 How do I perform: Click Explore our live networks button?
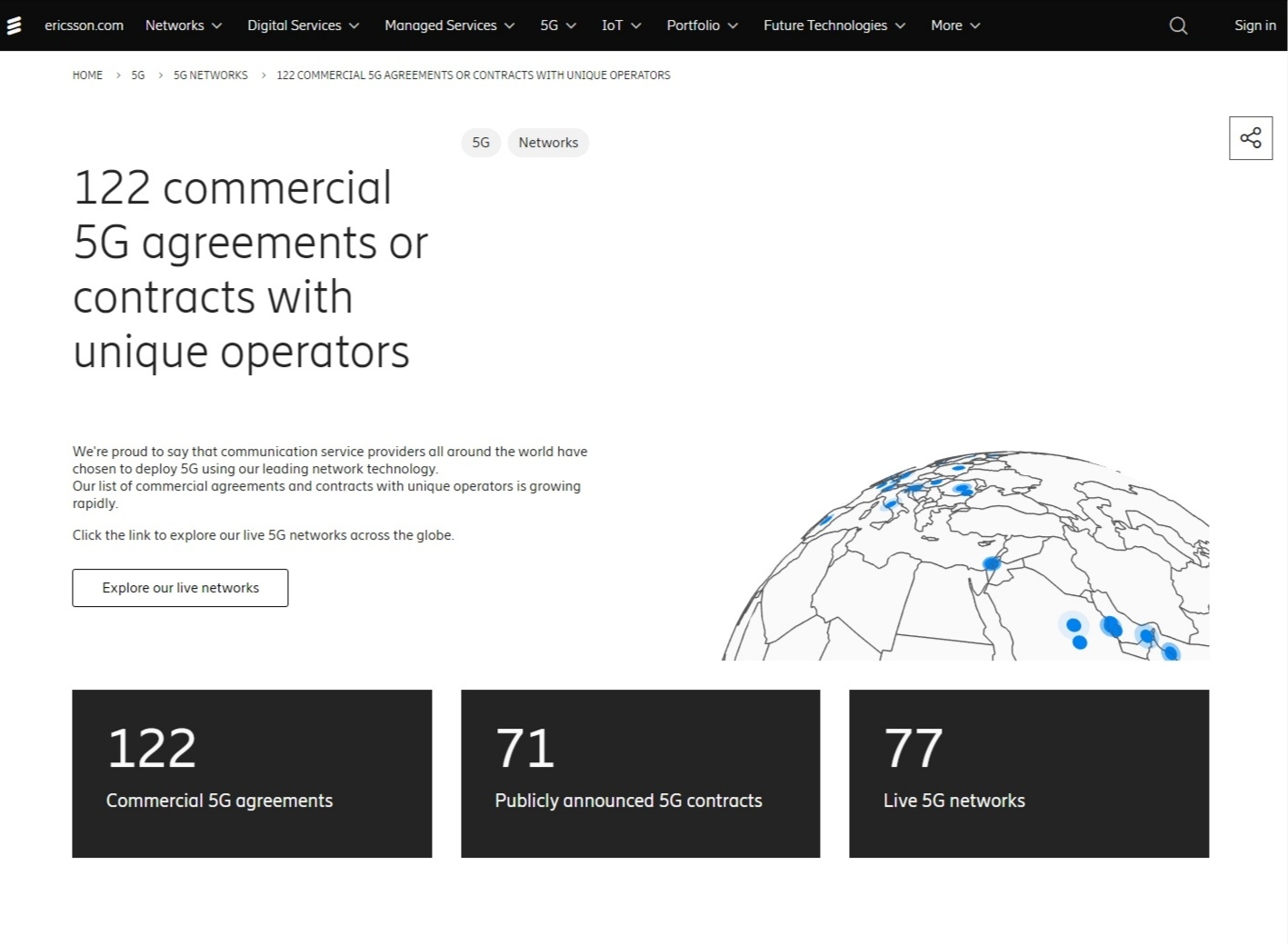coord(180,588)
